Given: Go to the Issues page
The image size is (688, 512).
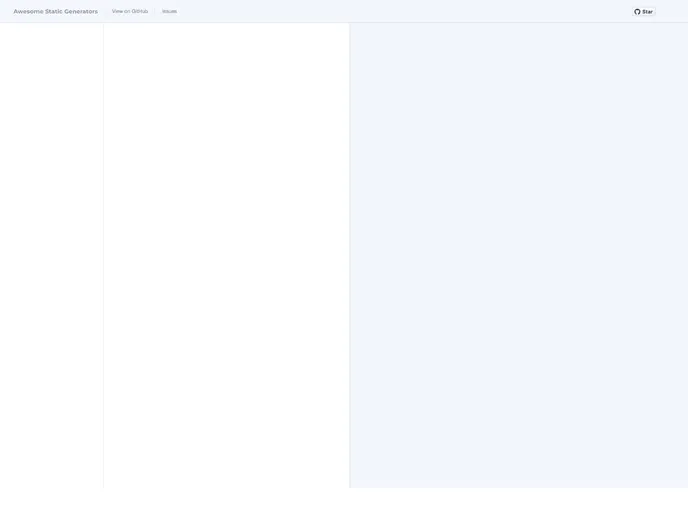Looking at the screenshot, I should [169, 12].
